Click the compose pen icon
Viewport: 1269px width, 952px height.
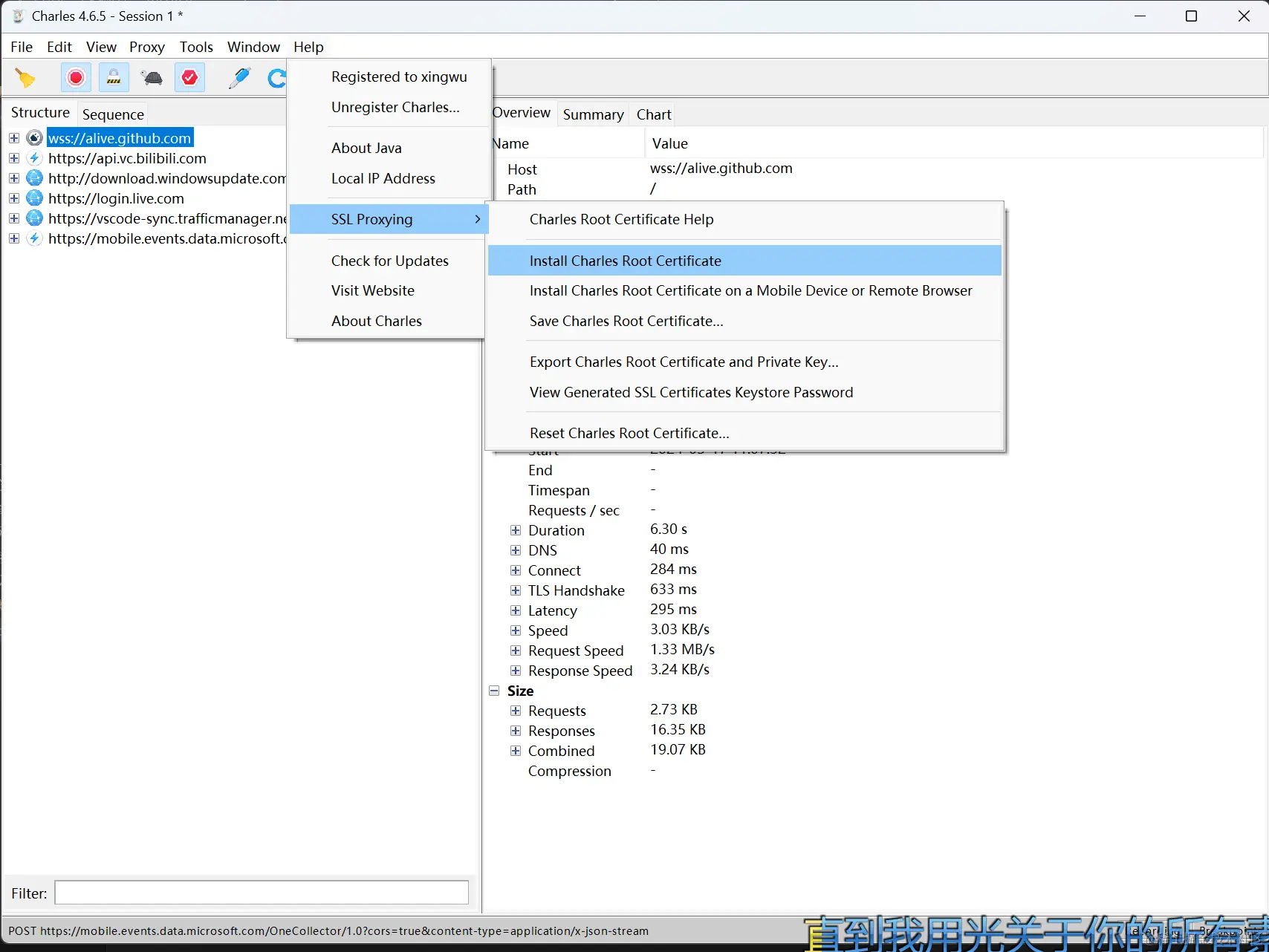(x=239, y=78)
